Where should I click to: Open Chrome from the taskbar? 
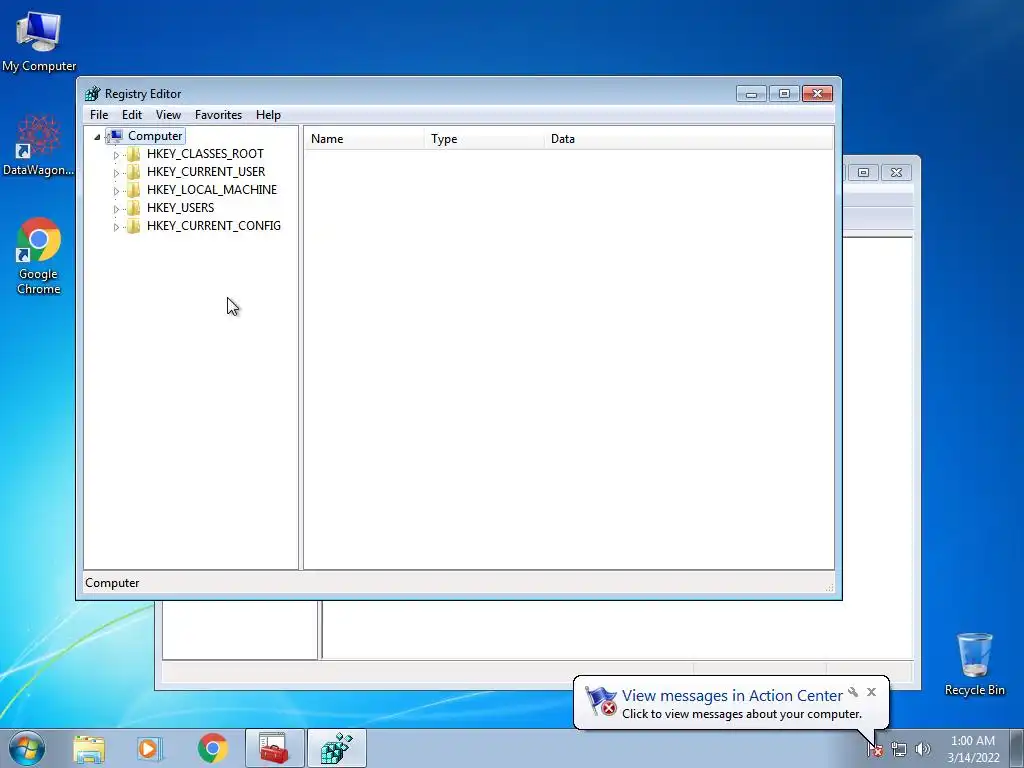coord(213,748)
